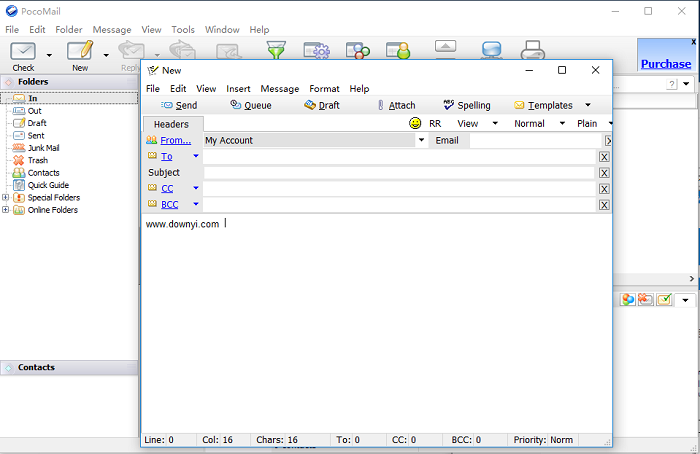700x454 pixels.
Task: Open the My Account dropdown
Action: pyautogui.click(x=421, y=141)
